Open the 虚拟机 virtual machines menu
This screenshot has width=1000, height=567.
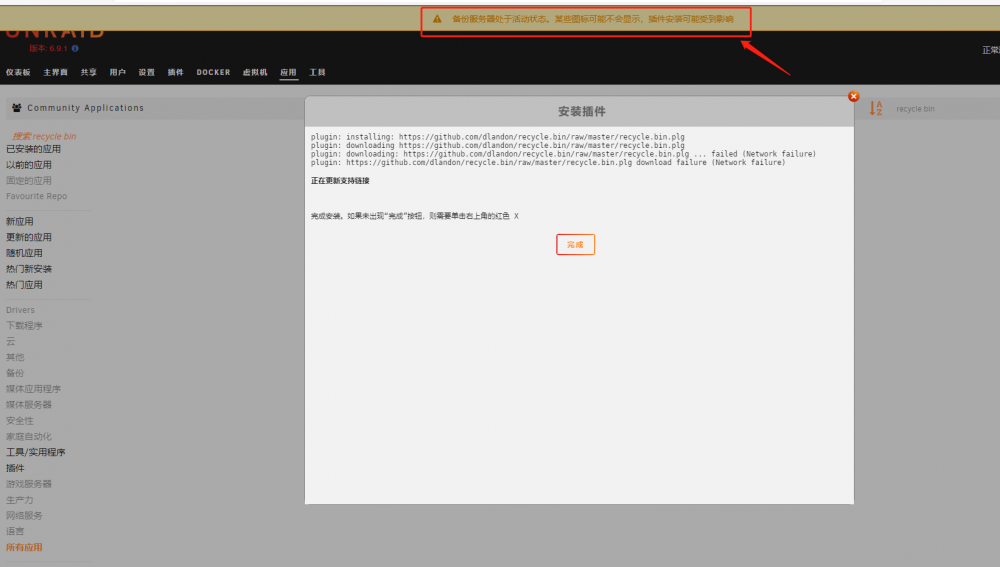pyautogui.click(x=255, y=72)
